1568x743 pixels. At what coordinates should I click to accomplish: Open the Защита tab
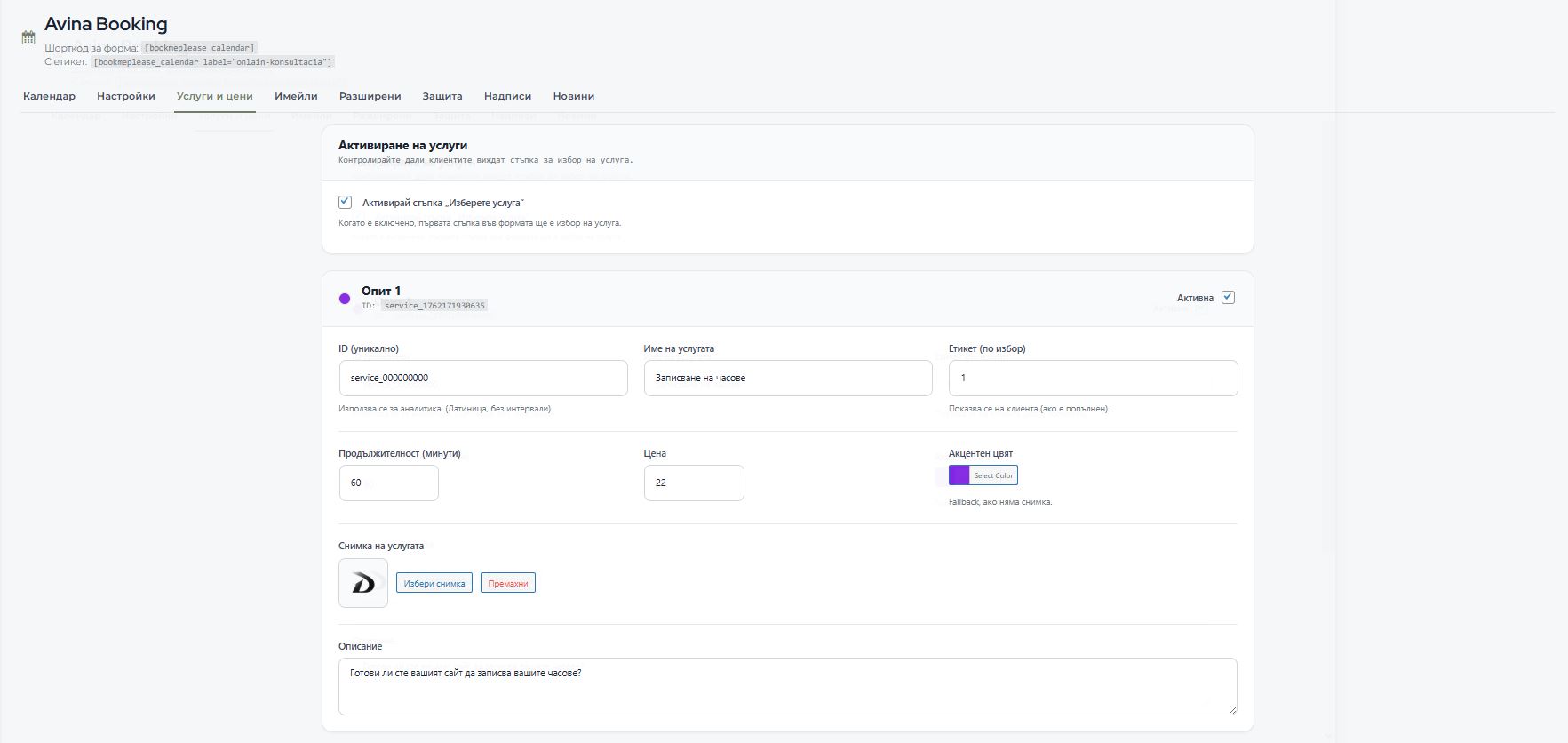[x=442, y=96]
